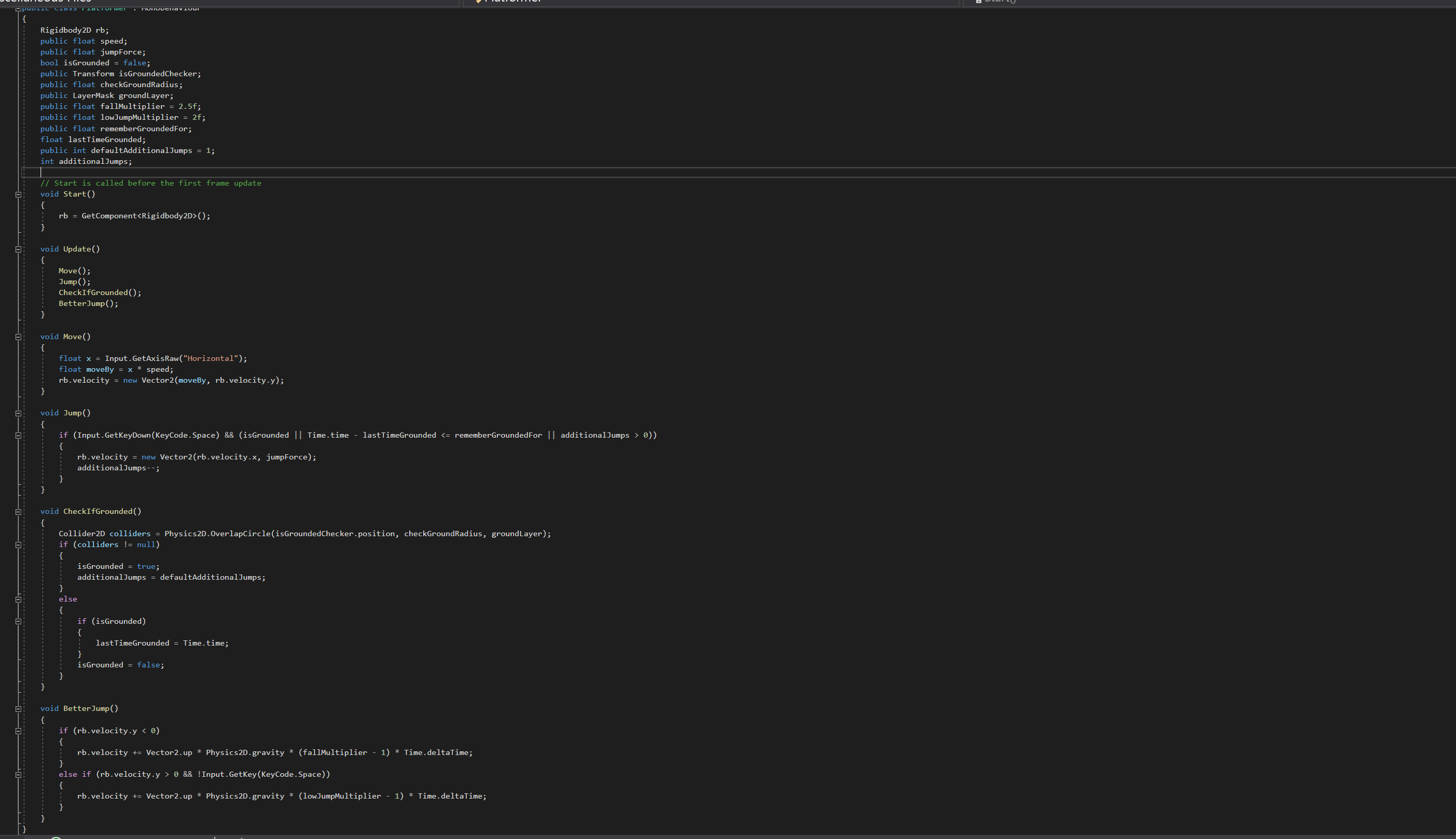Viewport: 1456px width, 839px height.
Task: Collapse the Move() method block
Action: click(x=19, y=337)
